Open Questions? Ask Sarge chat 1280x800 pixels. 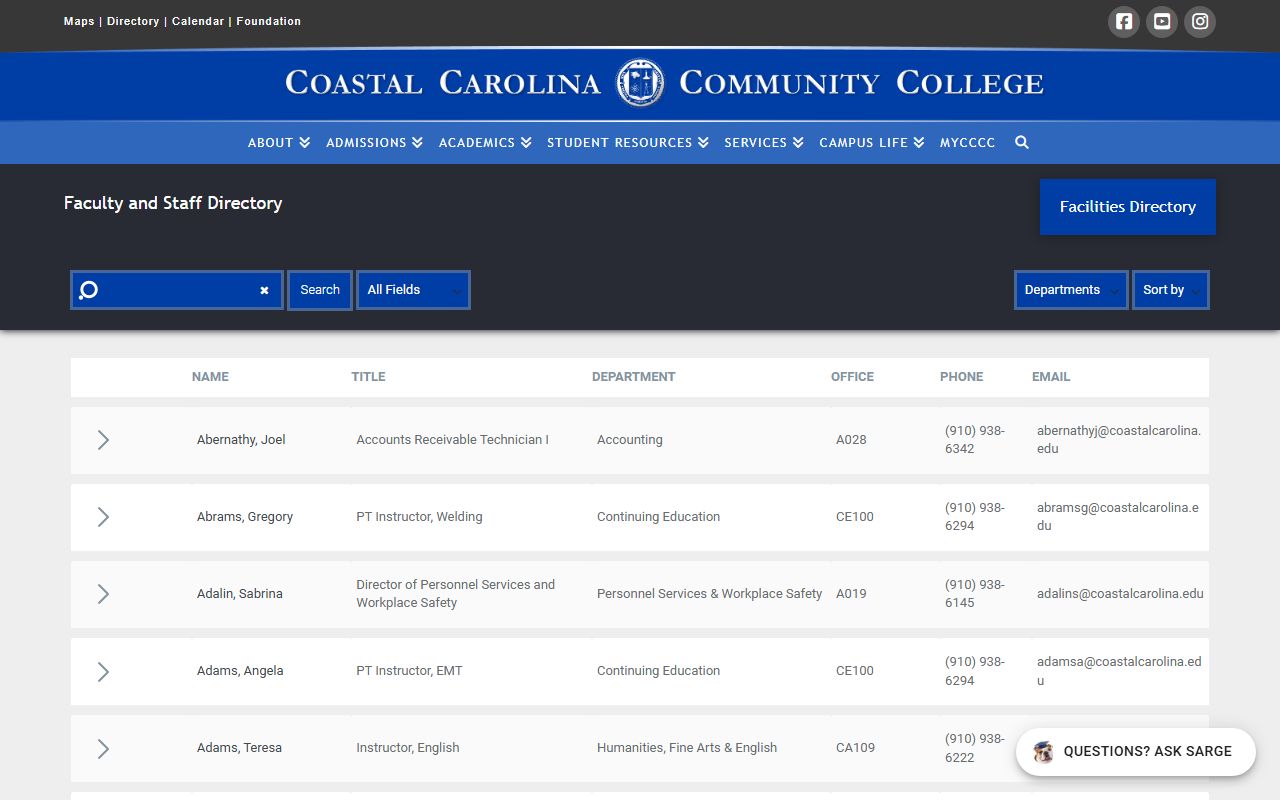(1136, 752)
